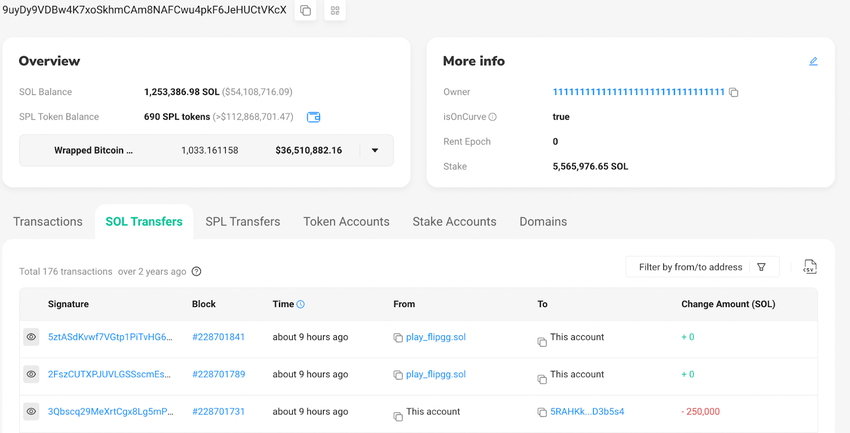Image resolution: width=850 pixels, height=433 pixels.
Task: Open the Owner address link
Action: pyautogui.click(x=638, y=92)
